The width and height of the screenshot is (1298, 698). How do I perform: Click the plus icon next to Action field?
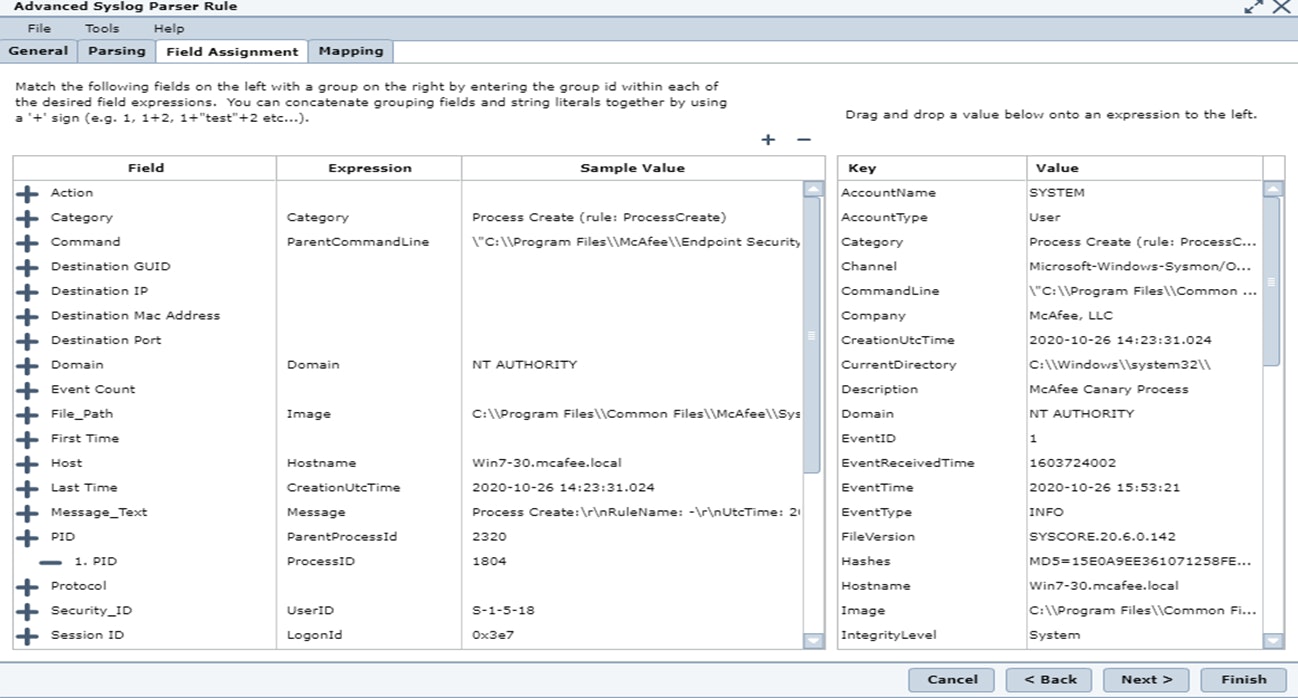tap(28, 193)
